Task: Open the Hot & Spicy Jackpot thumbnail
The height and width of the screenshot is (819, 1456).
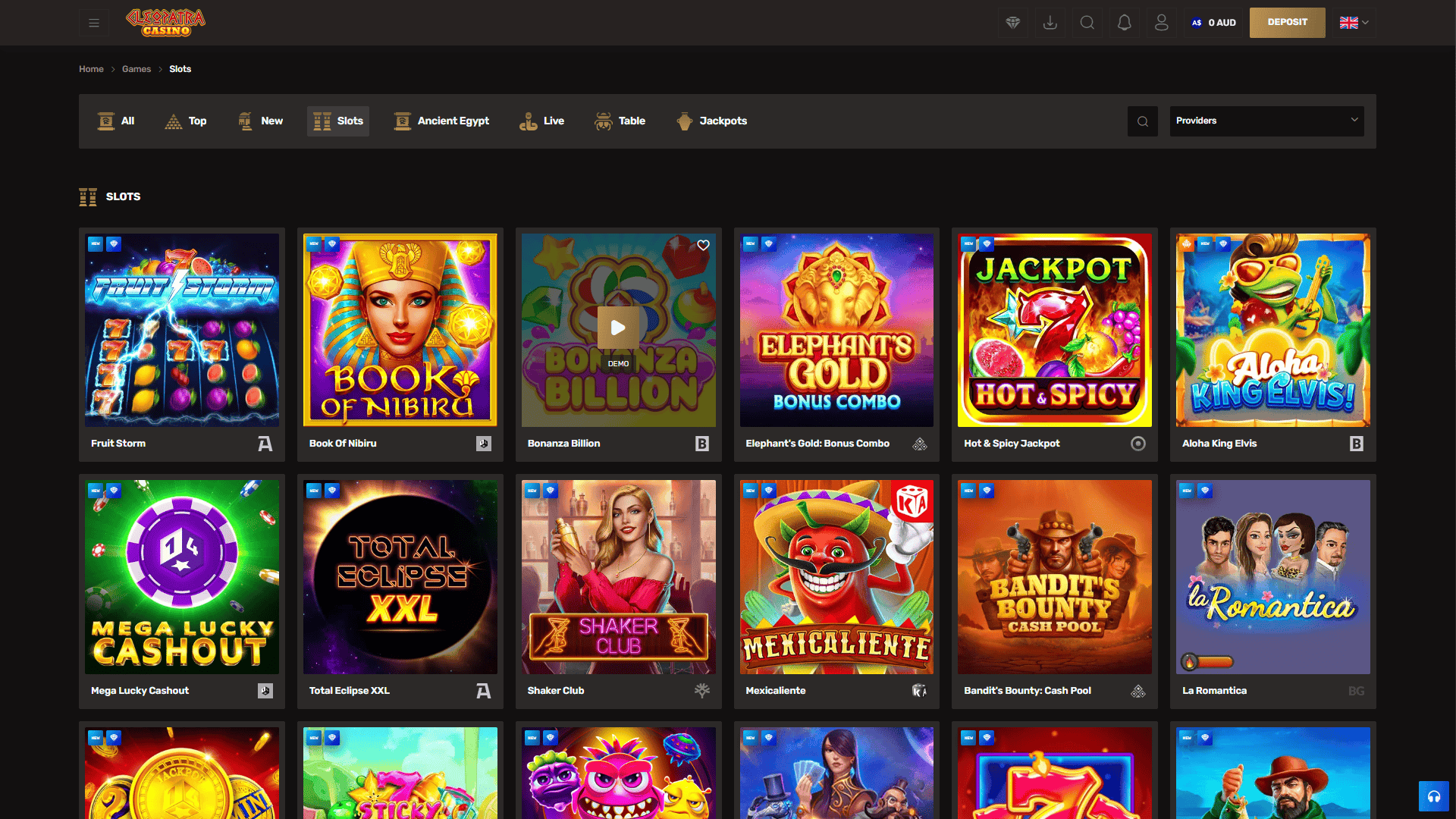Action: (x=1055, y=330)
